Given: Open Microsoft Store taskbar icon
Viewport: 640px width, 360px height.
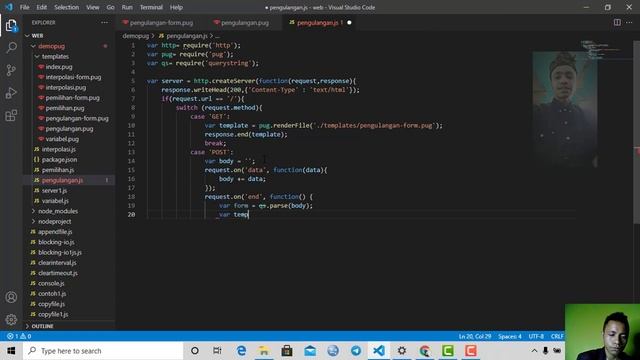Looking at the screenshot, I should (x=287, y=351).
